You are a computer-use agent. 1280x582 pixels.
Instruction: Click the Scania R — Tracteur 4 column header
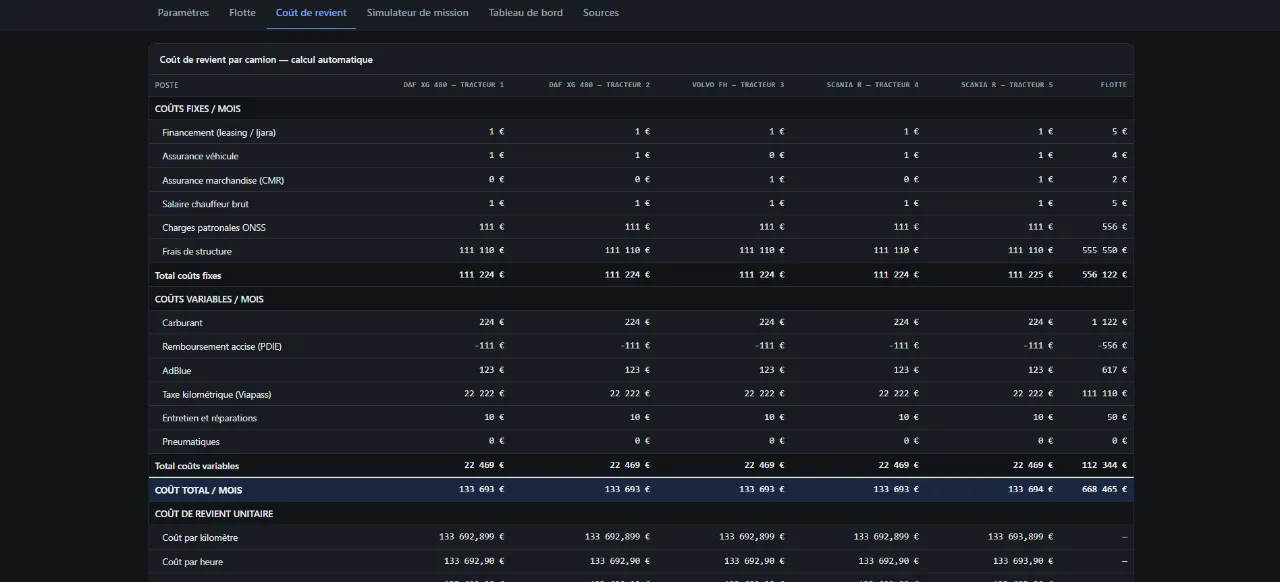coord(872,85)
